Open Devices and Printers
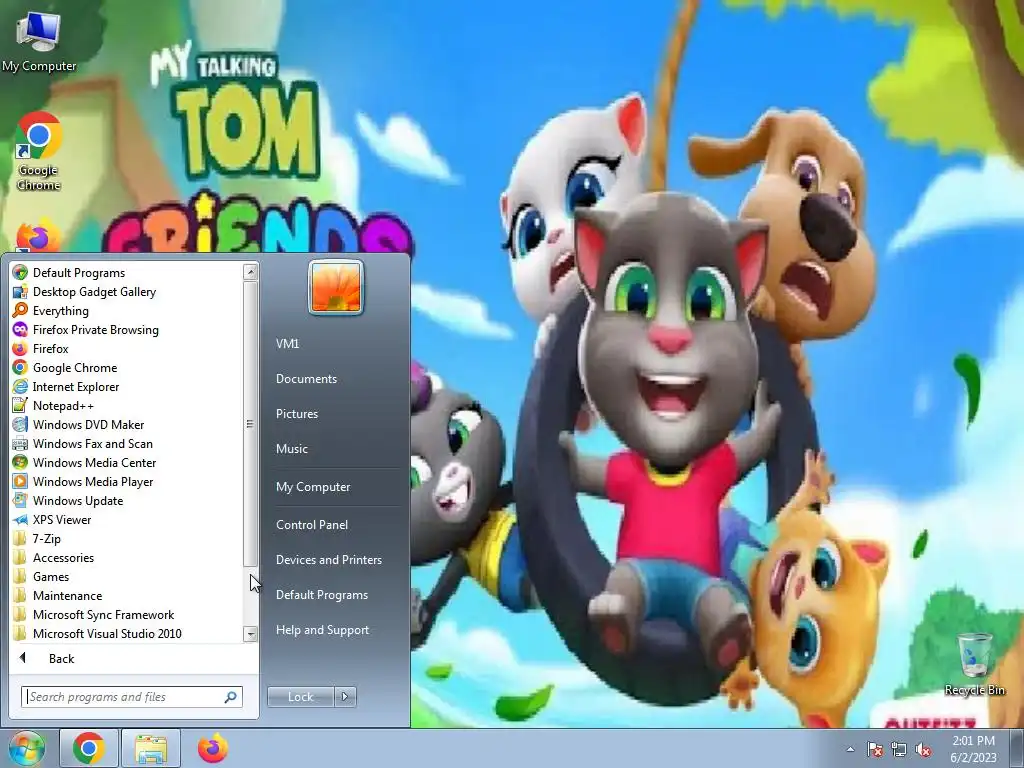 [328, 560]
